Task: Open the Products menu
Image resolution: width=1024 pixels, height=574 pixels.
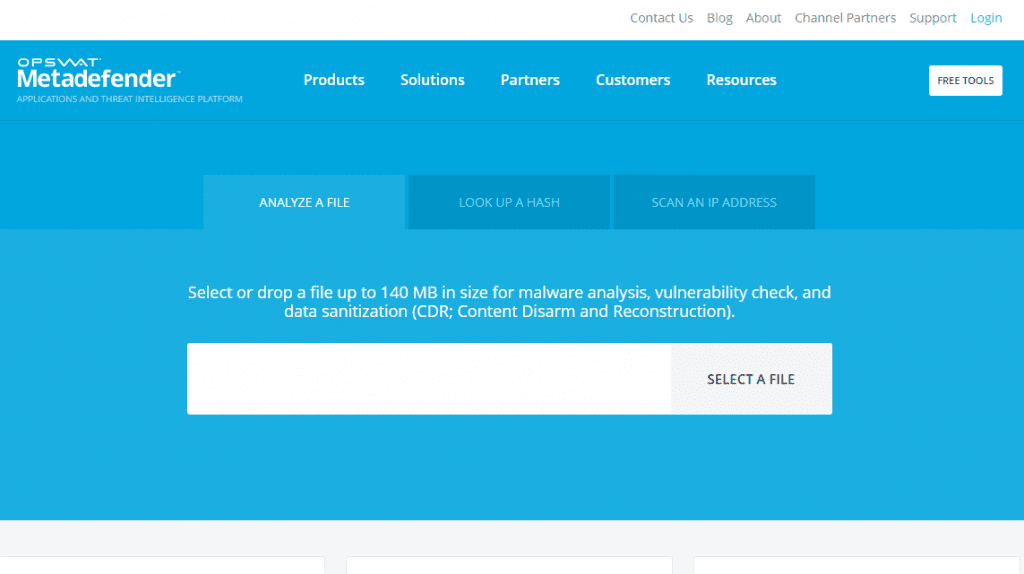Action: coord(334,80)
